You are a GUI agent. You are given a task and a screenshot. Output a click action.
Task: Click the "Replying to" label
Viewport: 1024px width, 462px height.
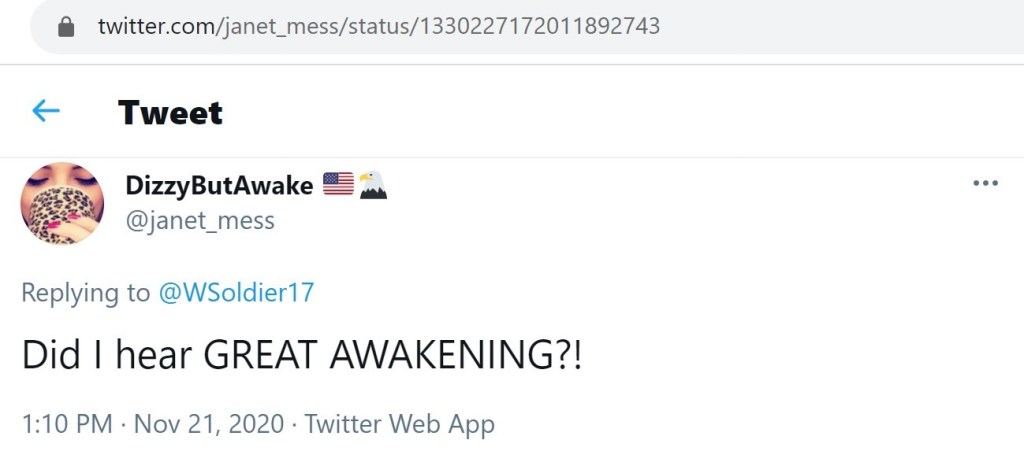85,293
